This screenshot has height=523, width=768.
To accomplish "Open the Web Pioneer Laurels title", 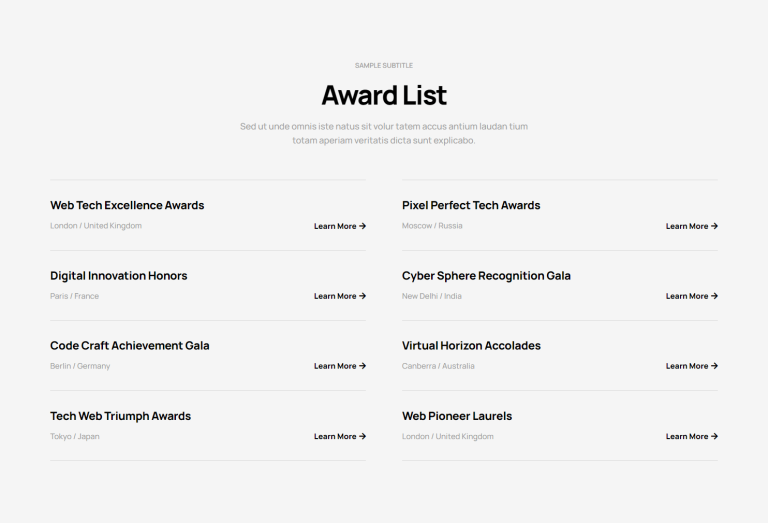I will (457, 416).
